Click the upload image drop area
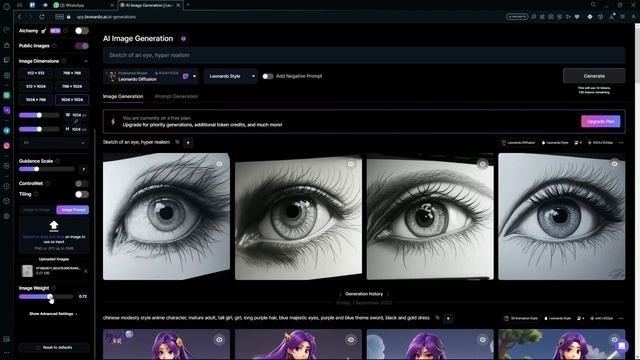 [54, 236]
